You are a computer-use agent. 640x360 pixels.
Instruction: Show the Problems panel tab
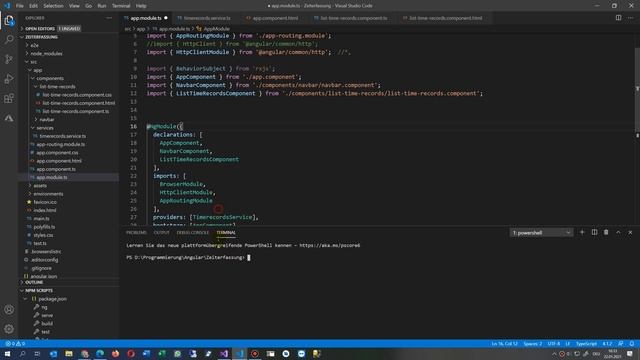click(136, 232)
